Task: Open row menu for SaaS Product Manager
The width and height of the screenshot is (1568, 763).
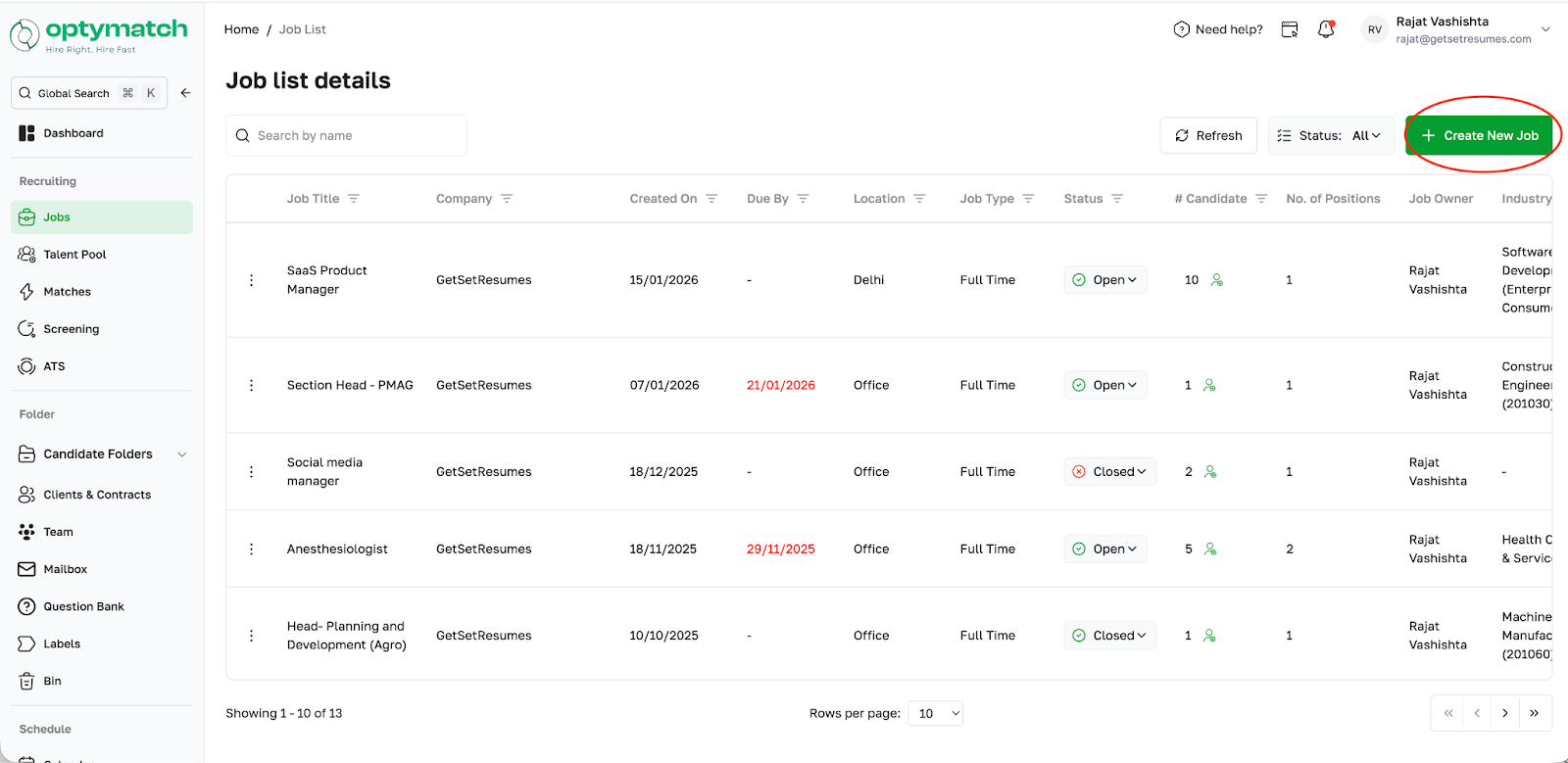Action: (x=251, y=280)
